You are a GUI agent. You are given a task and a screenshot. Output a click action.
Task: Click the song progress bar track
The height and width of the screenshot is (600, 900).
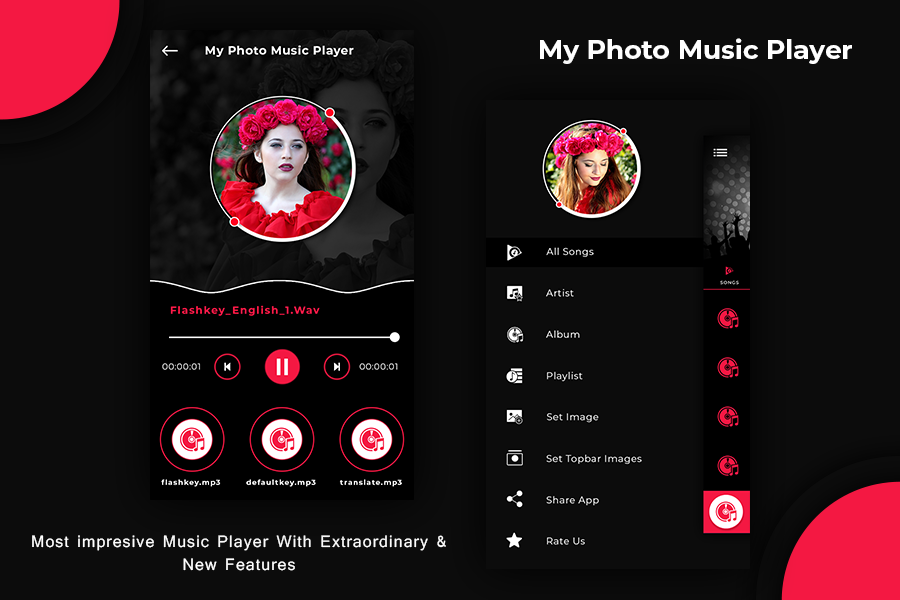[x=282, y=337]
